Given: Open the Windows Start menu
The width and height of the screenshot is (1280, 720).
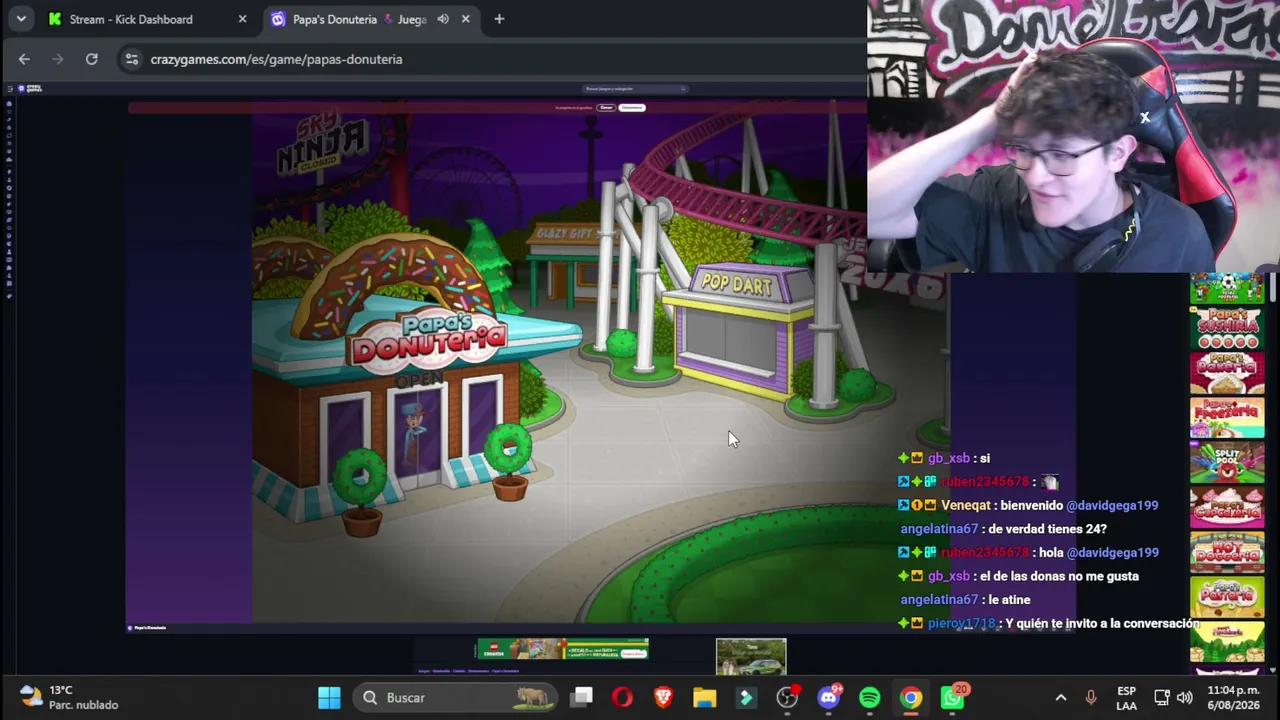Looking at the screenshot, I should coord(329,697).
